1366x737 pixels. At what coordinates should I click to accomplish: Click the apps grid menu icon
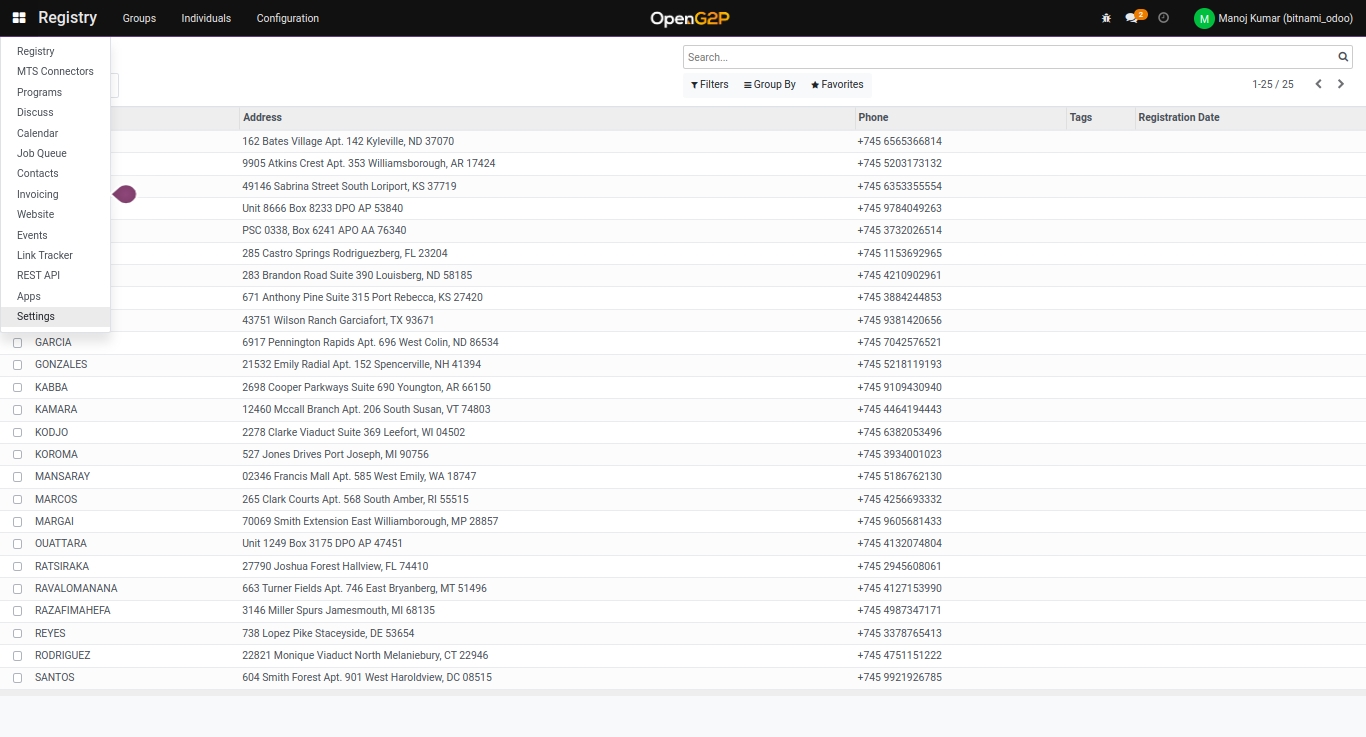click(19, 18)
